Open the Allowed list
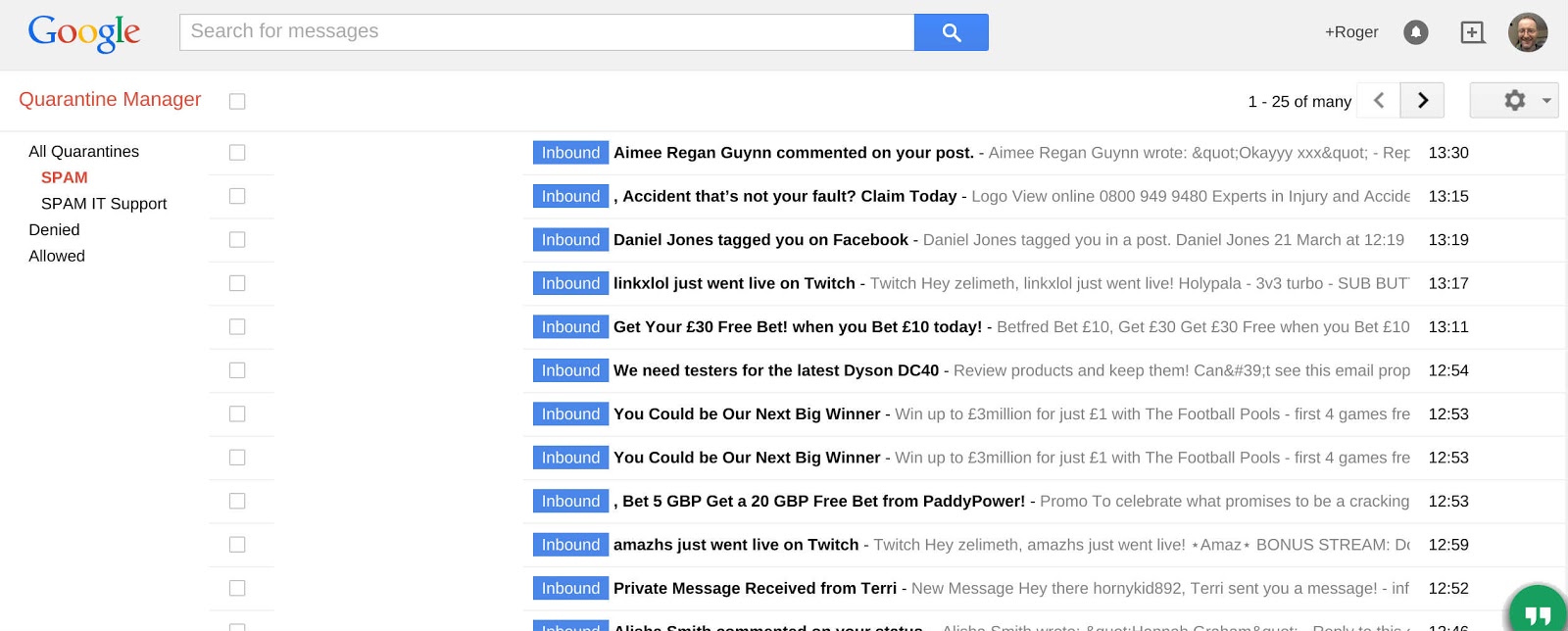This screenshot has height=631, width=1568. 57,256
